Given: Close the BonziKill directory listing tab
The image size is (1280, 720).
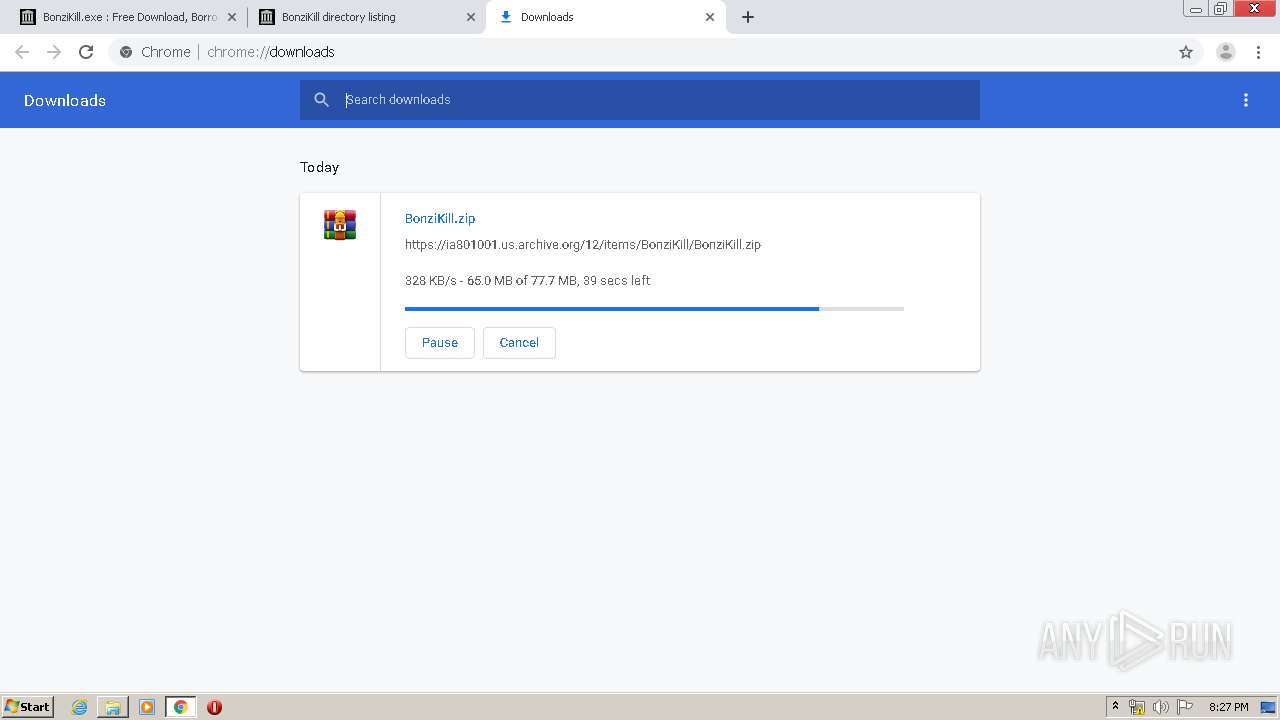Looking at the screenshot, I should pos(471,17).
